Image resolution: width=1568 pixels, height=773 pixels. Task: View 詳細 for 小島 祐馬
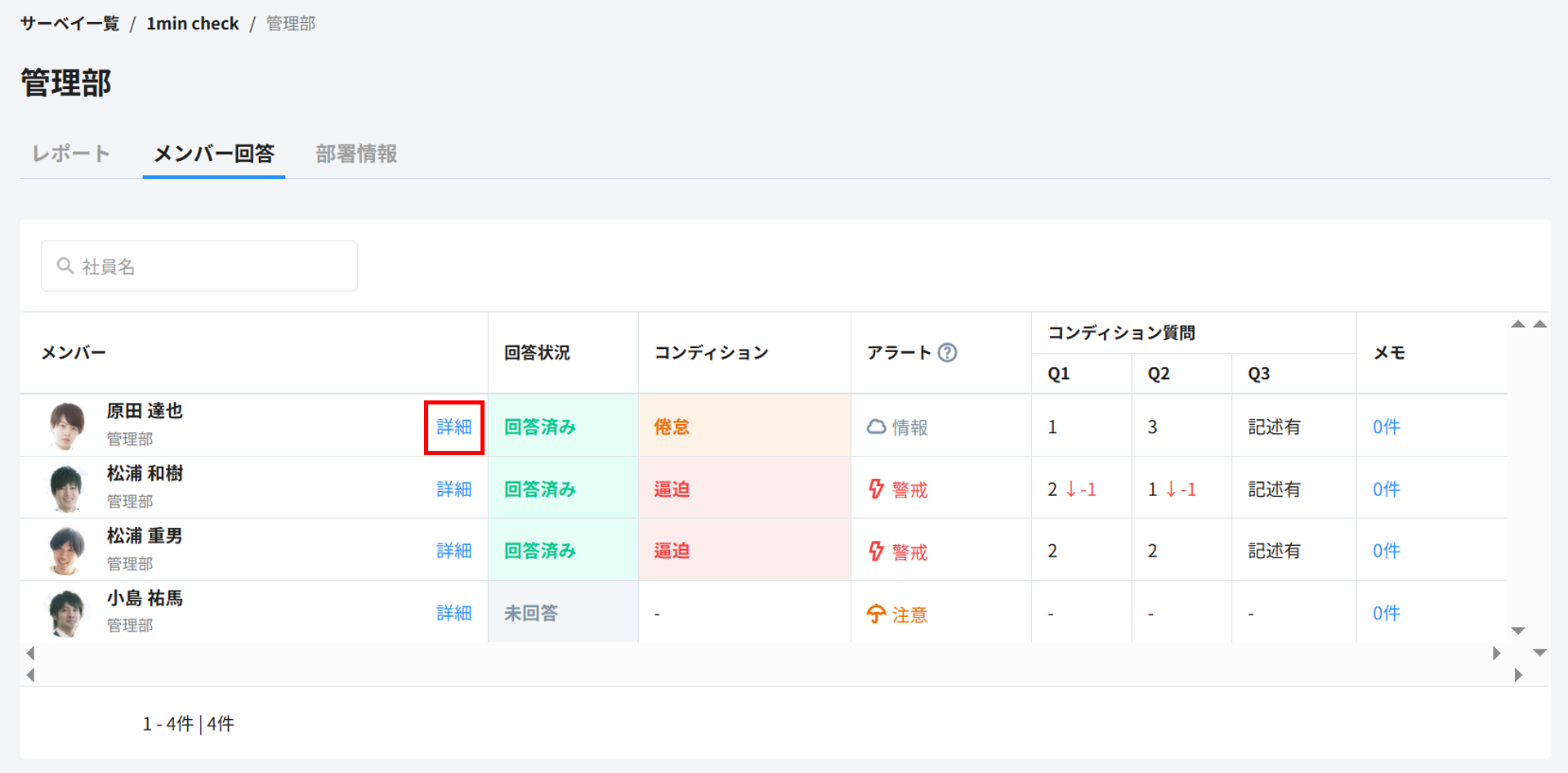click(453, 613)
